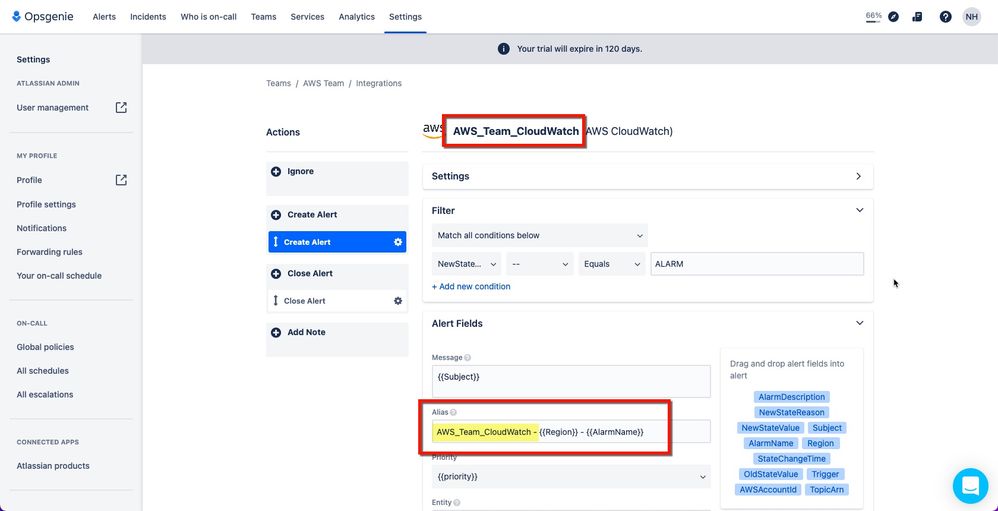Click the Message text area
This screenshot has height=511, width=998.
pos(571,381)
